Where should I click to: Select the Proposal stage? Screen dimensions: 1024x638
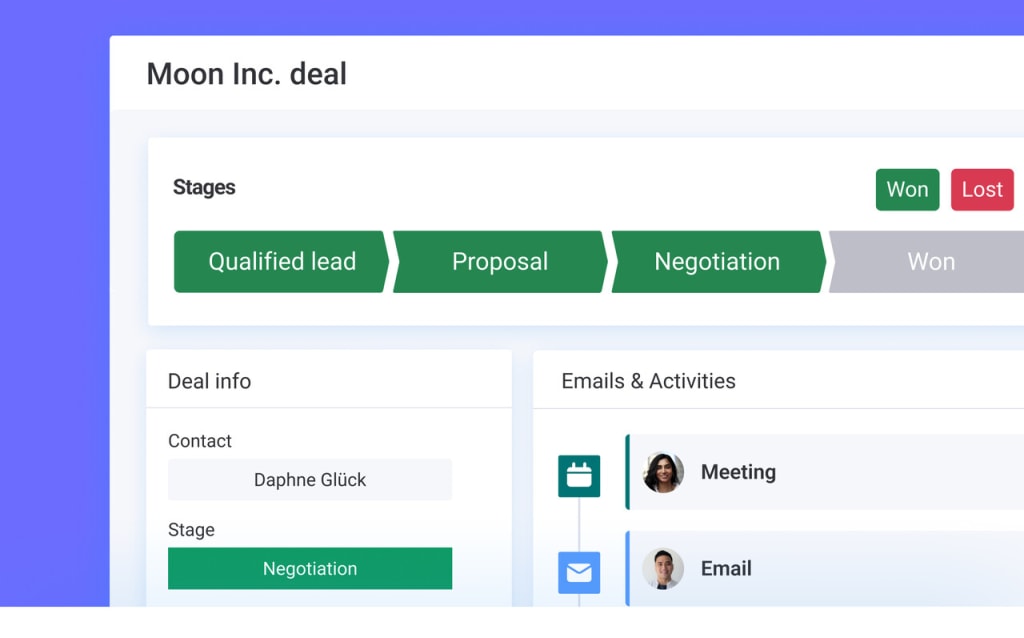point(500,261)
